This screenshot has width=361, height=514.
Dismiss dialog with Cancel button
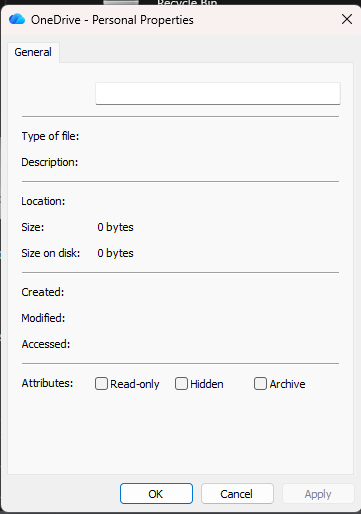pyautogui.click(x=237, y=494)
